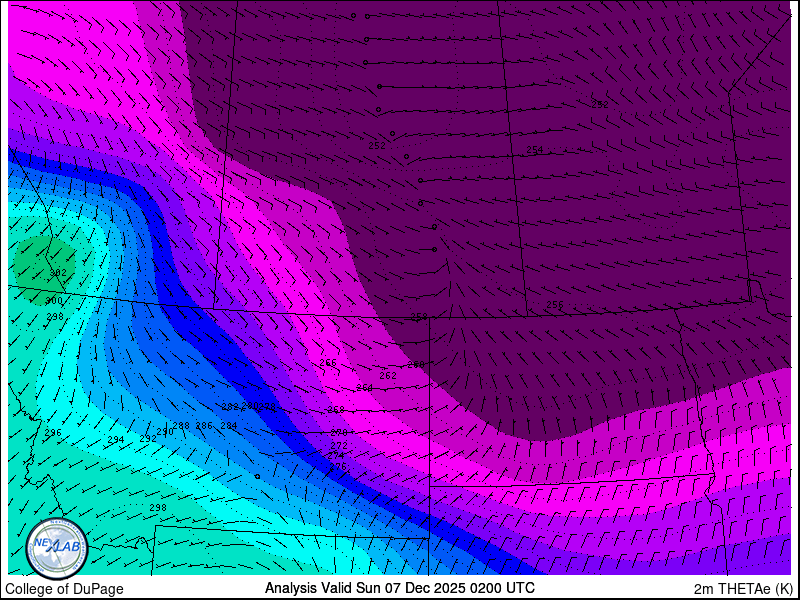Image resolution: width=800 pixels, height=600 pixels.
Task: Click the 288 contour label
Action: pos(181,426)
